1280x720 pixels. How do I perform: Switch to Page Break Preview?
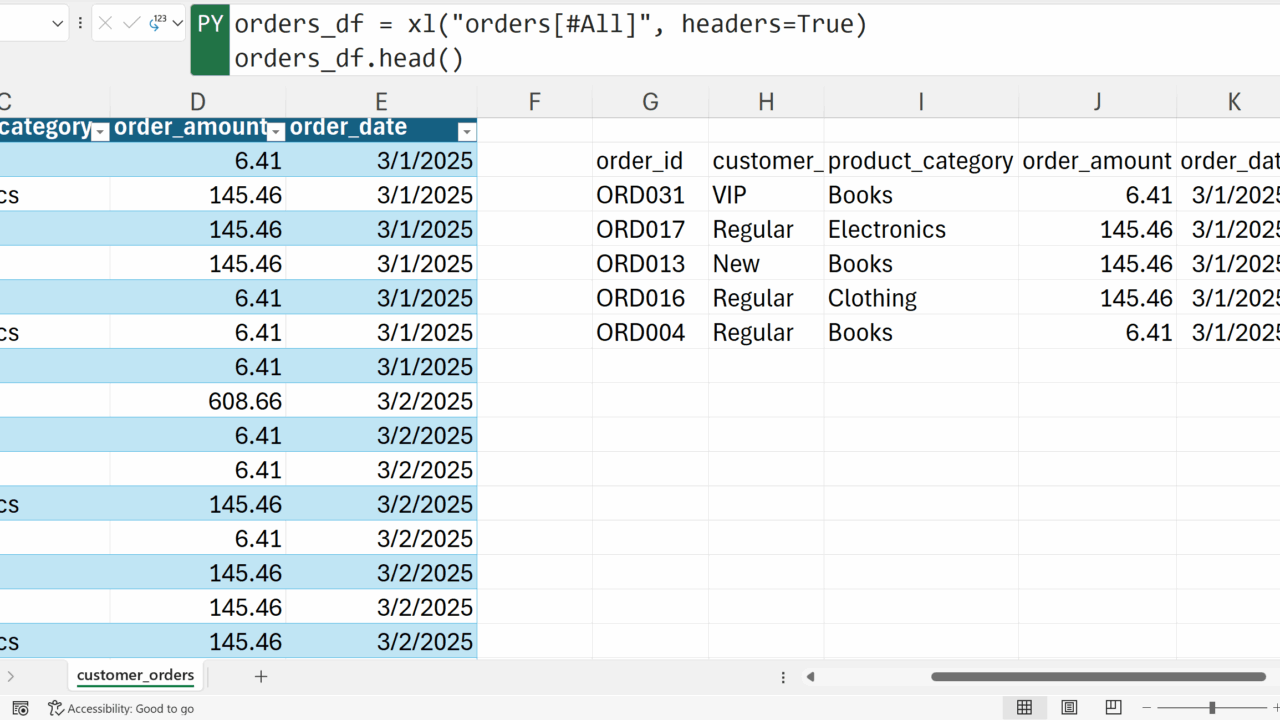pos(1113,708)
